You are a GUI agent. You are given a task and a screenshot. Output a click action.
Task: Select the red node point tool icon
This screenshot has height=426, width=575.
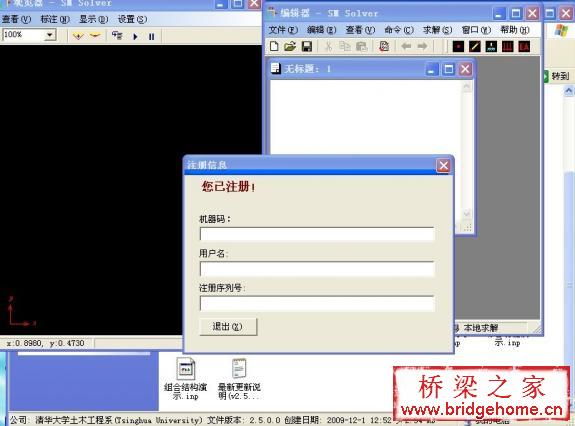click(x=458, y=46)
